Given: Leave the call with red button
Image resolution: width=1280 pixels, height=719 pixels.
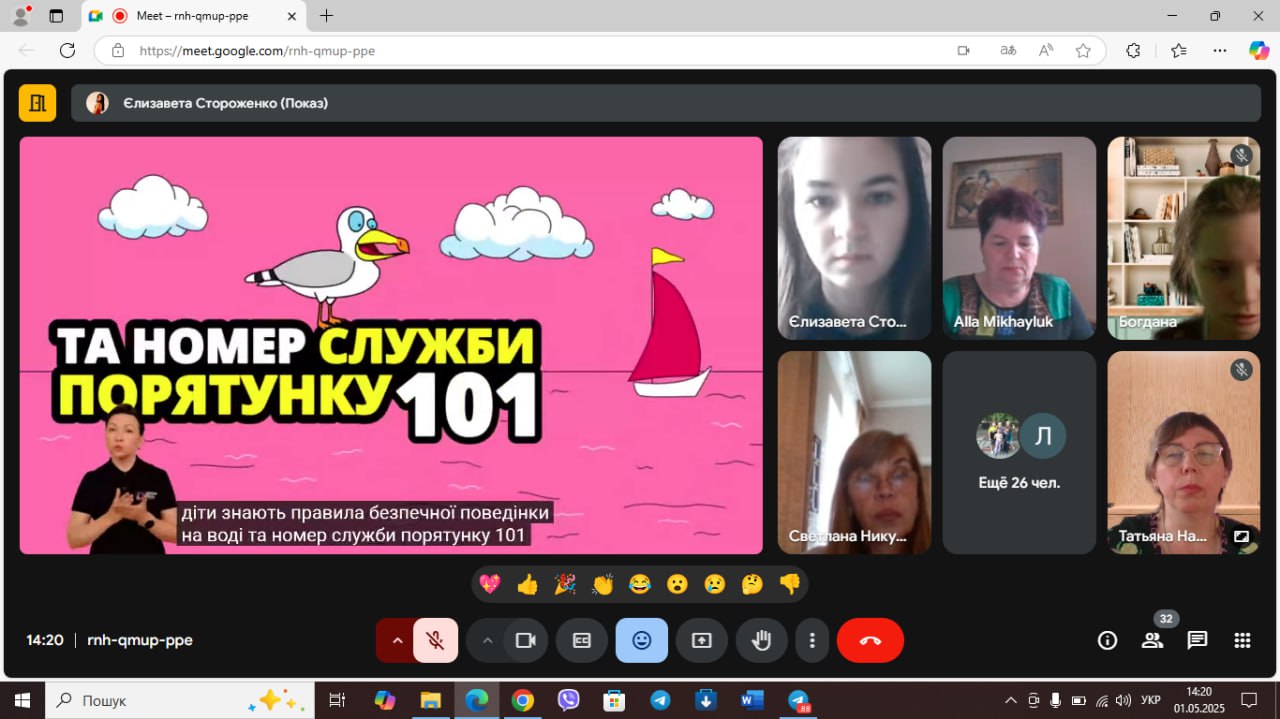Looking at the screenshot, I should coord(870,640).
